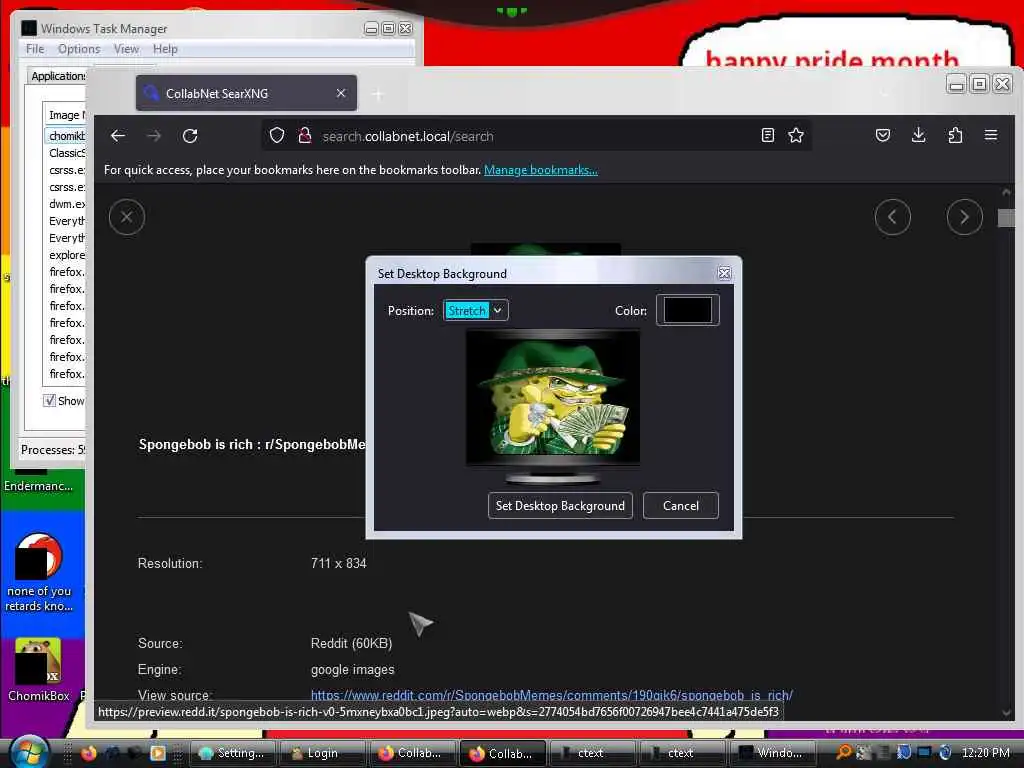
Task: Go back using Firefox back arrow
Action: click(118, 136)
